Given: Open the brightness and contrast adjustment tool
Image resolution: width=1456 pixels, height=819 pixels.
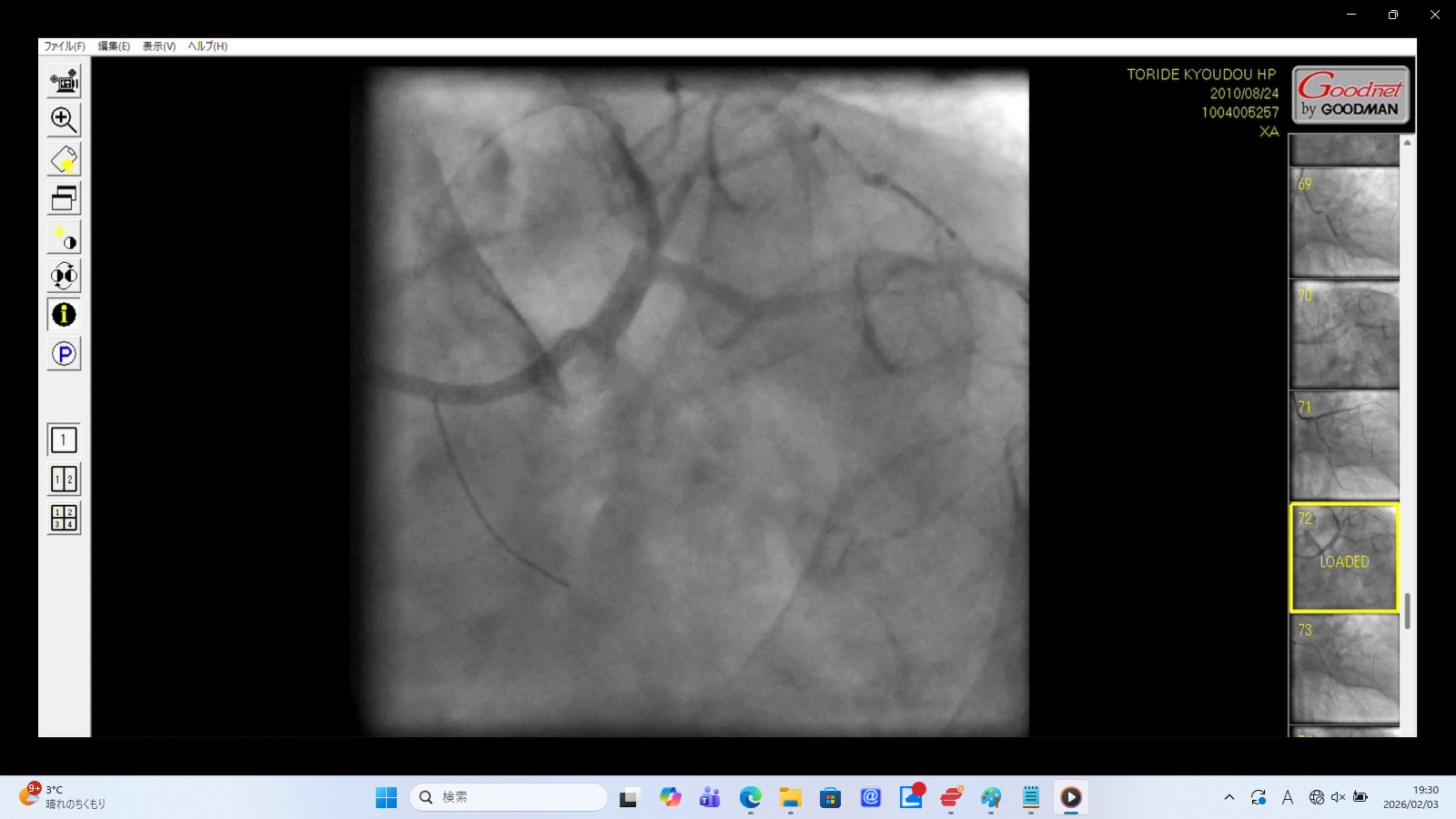Looking at the screenshot, I should click(64, 238).
